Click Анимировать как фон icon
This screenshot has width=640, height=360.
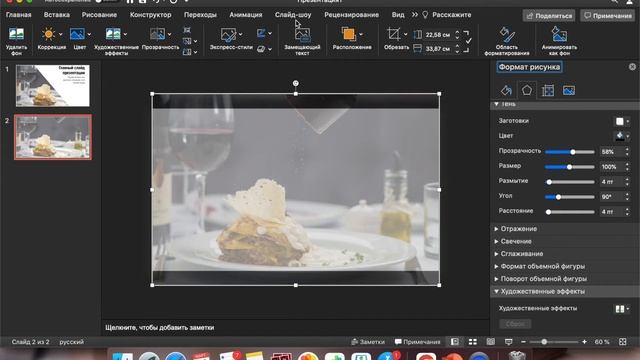click(559, 35)
